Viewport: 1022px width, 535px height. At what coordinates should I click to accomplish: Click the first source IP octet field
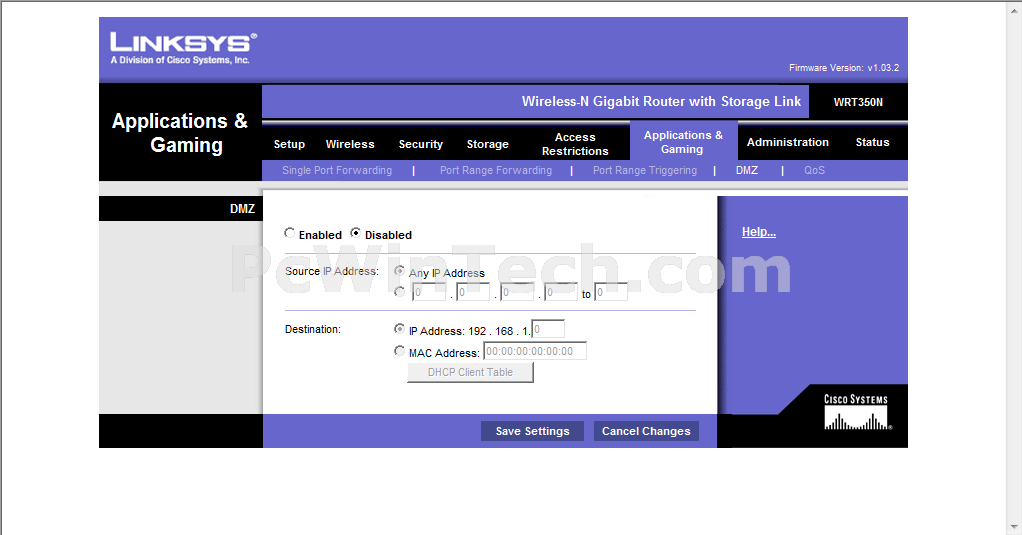pyautogui.click(x=429, y=292)
